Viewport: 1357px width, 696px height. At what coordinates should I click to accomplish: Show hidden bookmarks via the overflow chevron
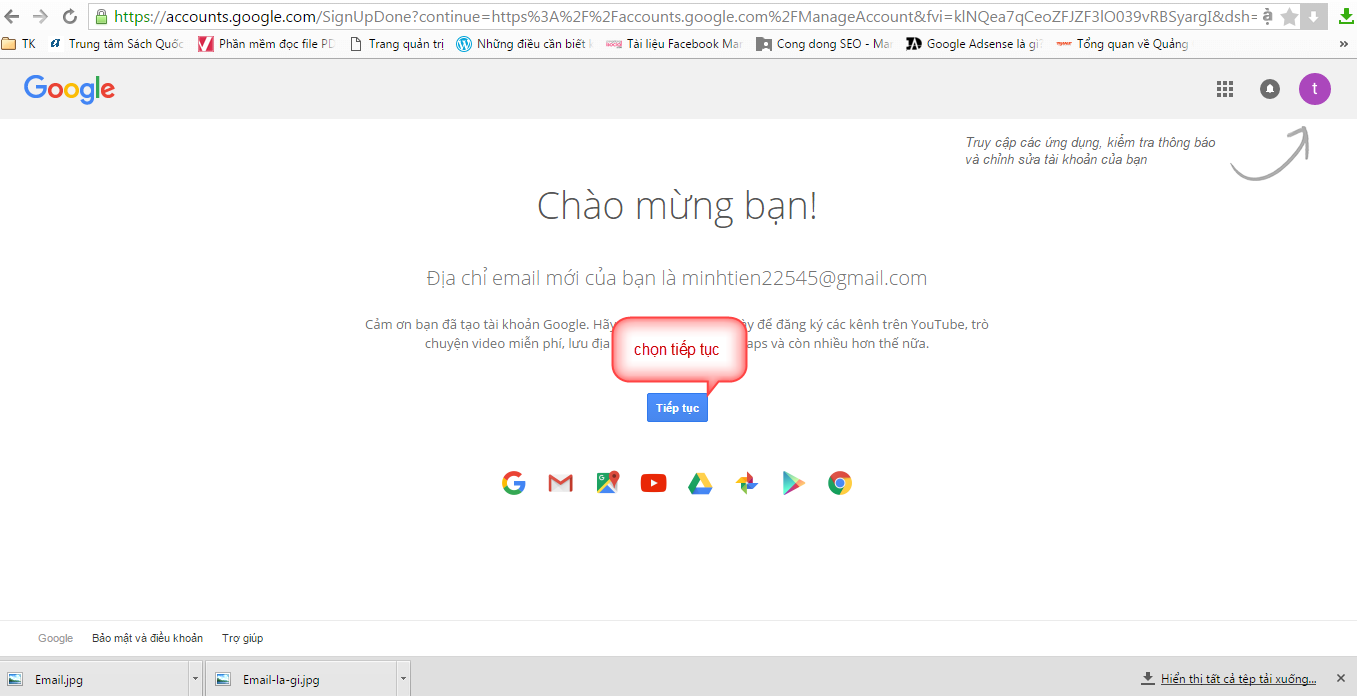(x=1343, y=44)
